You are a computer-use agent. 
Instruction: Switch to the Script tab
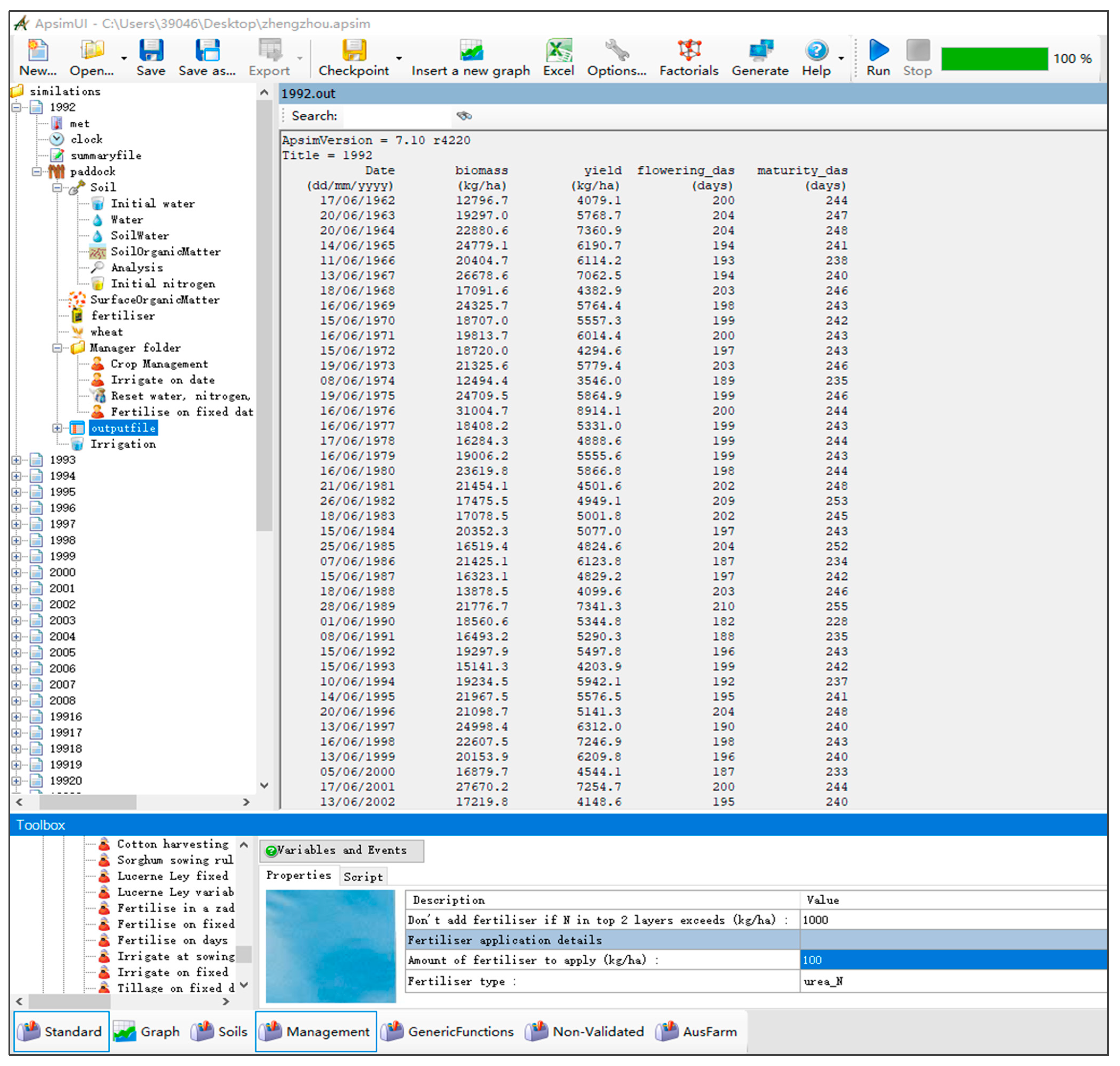[x=363, y=877]
